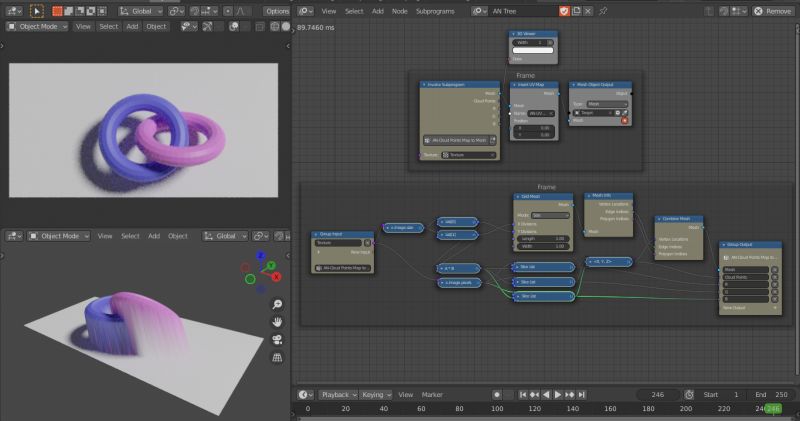Toggle snapping magnet in top header
This screenshot has width=800, height=421.
point(194,11)
